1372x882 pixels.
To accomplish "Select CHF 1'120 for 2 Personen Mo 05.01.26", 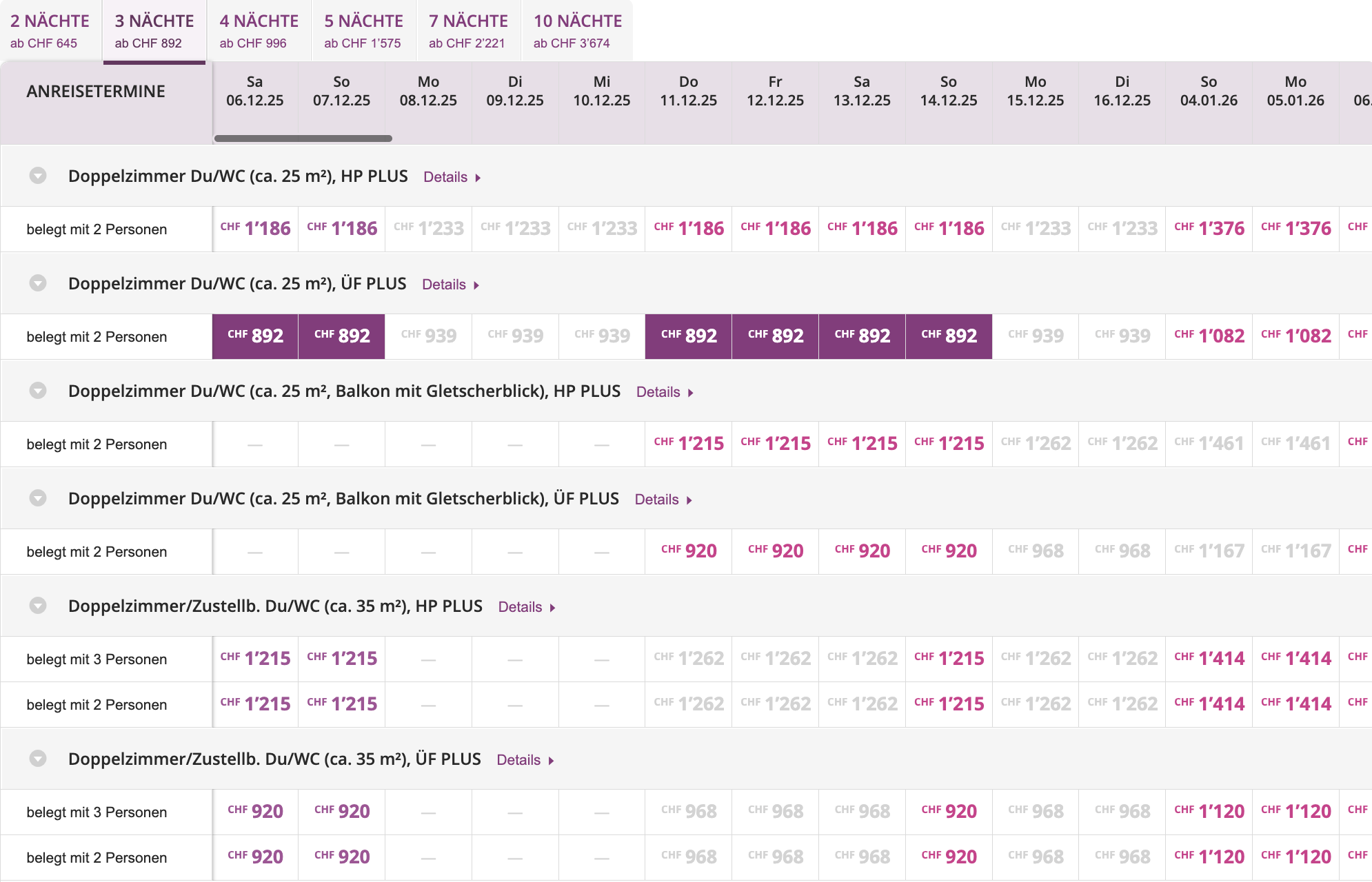I will [1295, 857].
